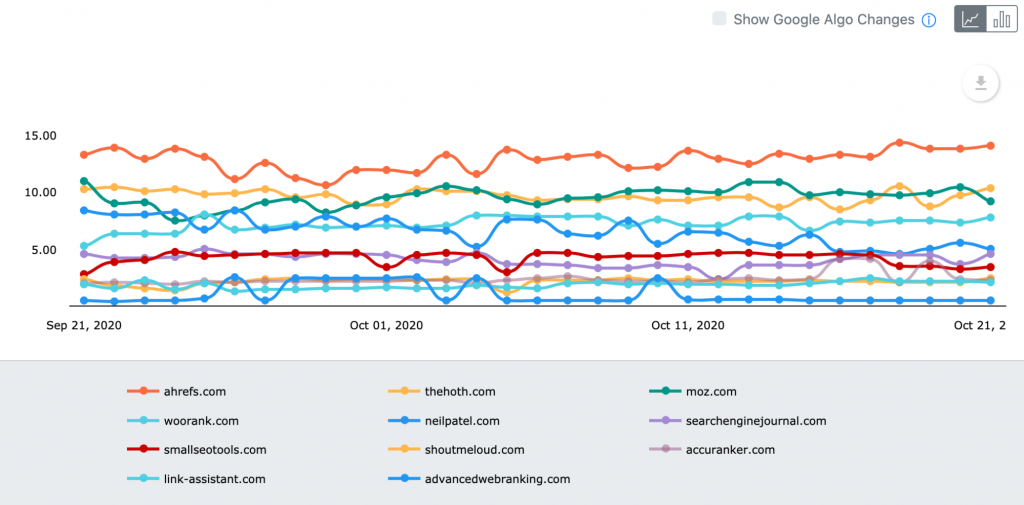Hide accuranker.com series in legend

(x=712, y=449)
